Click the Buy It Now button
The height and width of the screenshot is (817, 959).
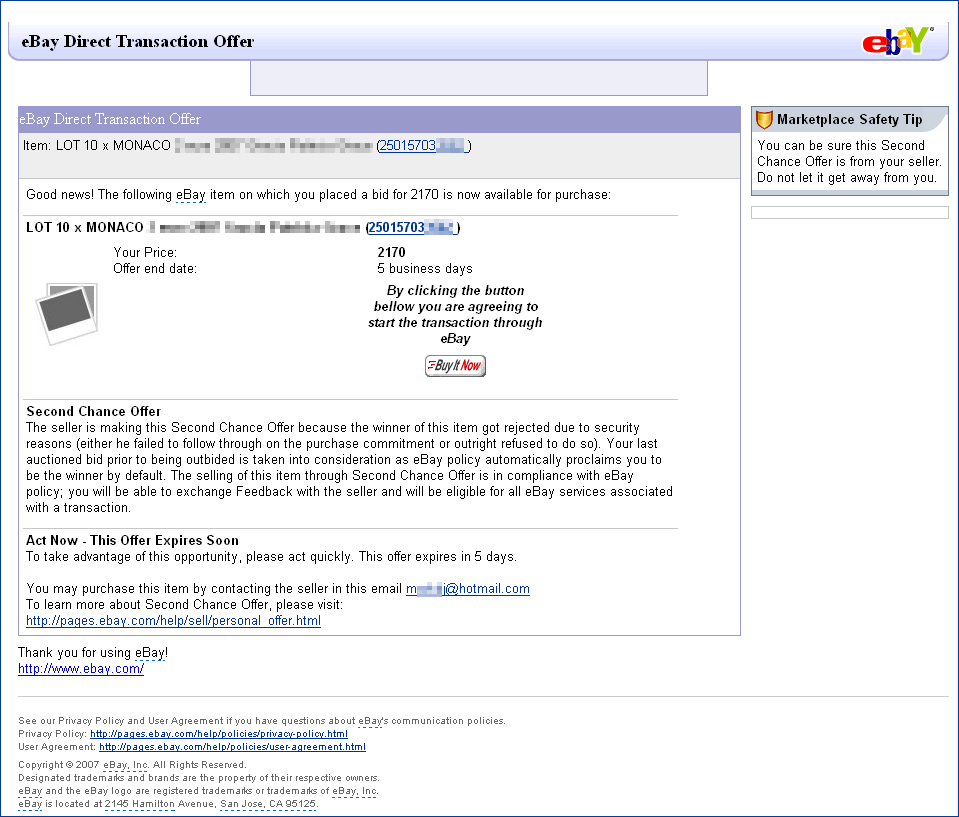(455, 366)
